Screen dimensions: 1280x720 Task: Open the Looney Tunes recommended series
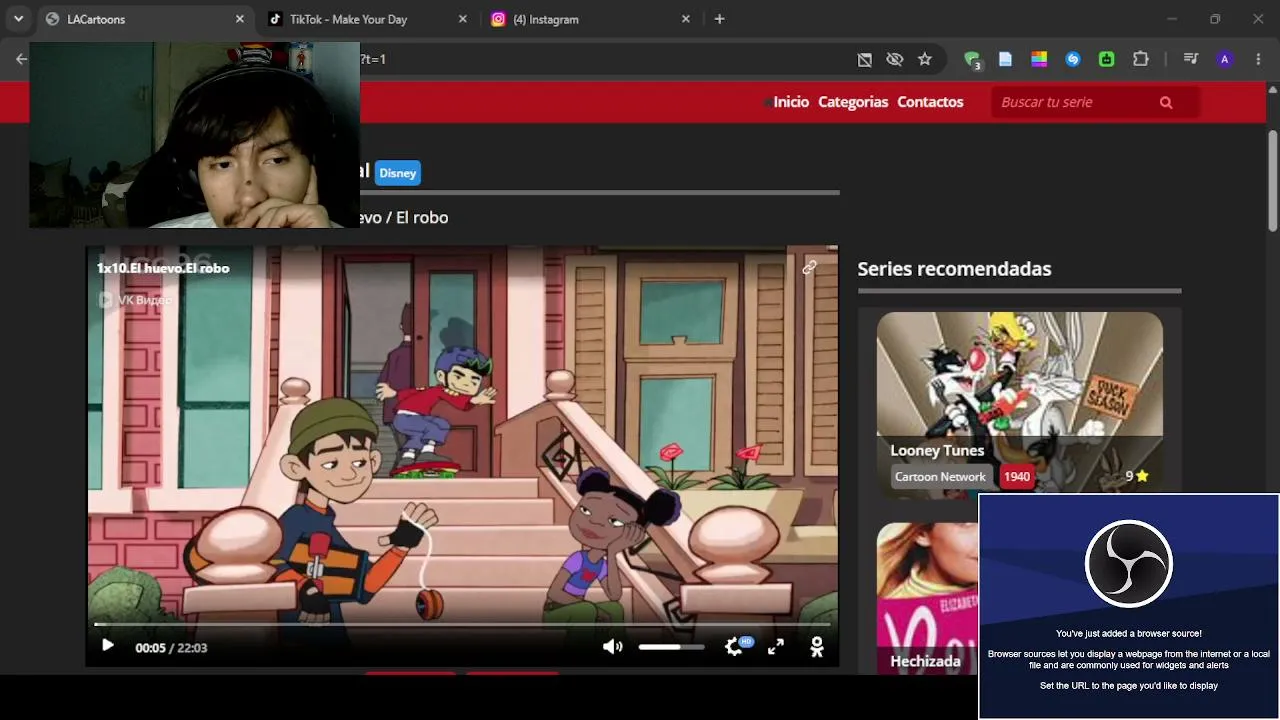(1020, 403)
